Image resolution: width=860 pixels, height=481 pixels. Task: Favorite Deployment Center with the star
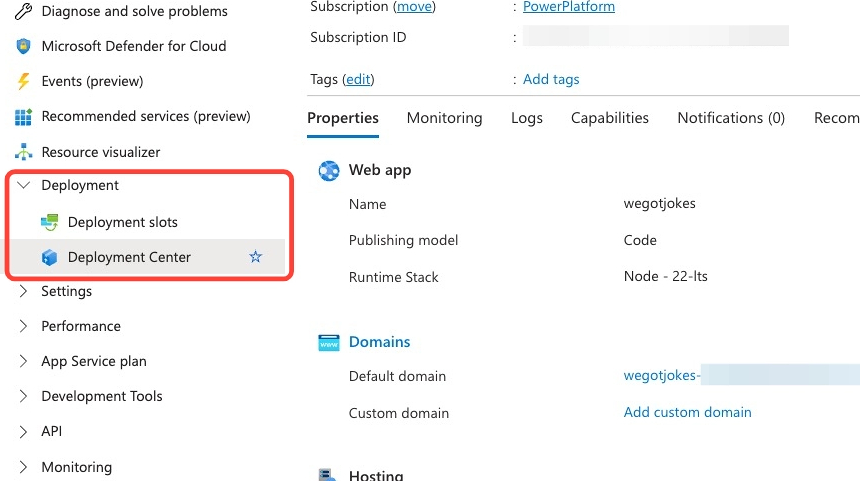(x=255, y=257)
